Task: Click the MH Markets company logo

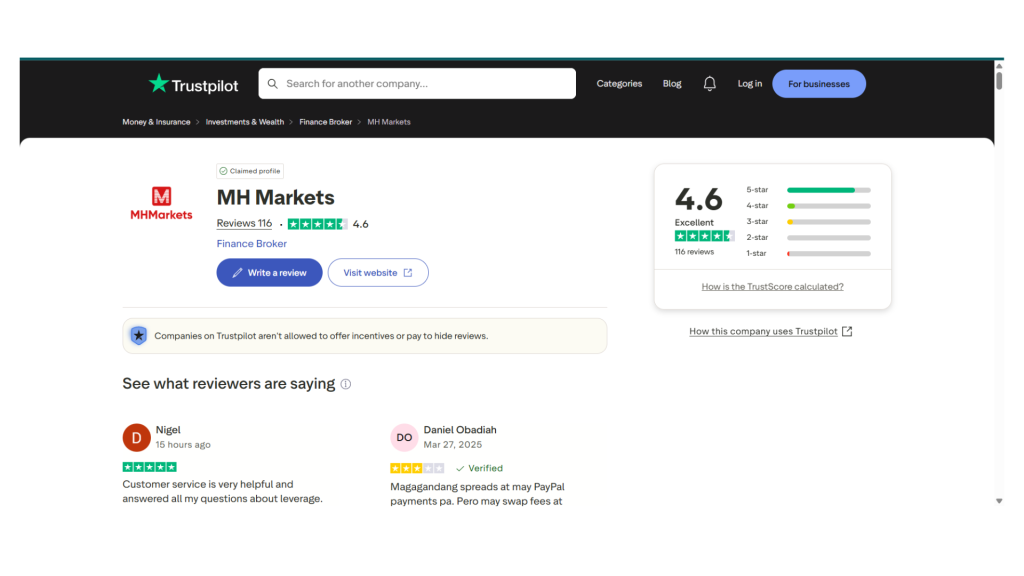Action: pyautogui.click(x=161, y=202)
